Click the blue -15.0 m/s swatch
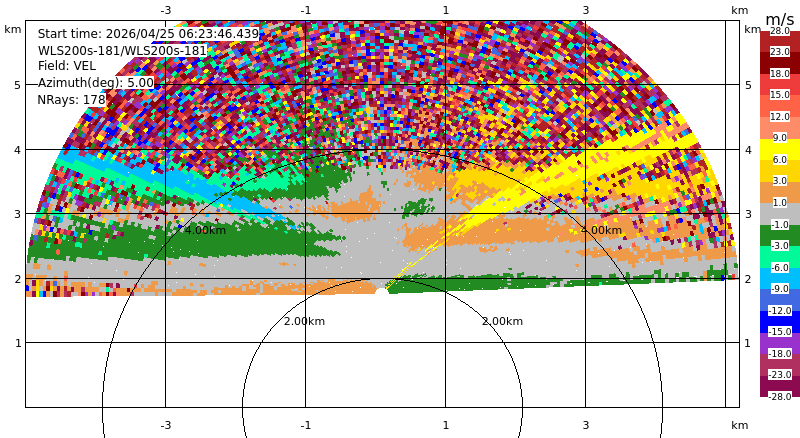 (780, 322)
